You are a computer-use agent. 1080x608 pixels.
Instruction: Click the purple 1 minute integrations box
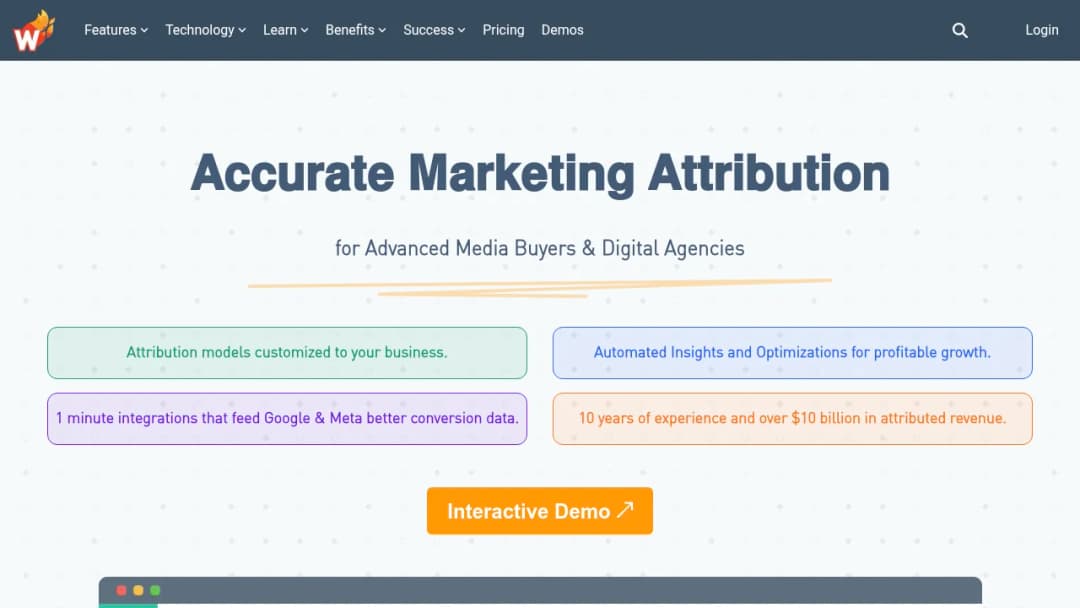(287, 419)
